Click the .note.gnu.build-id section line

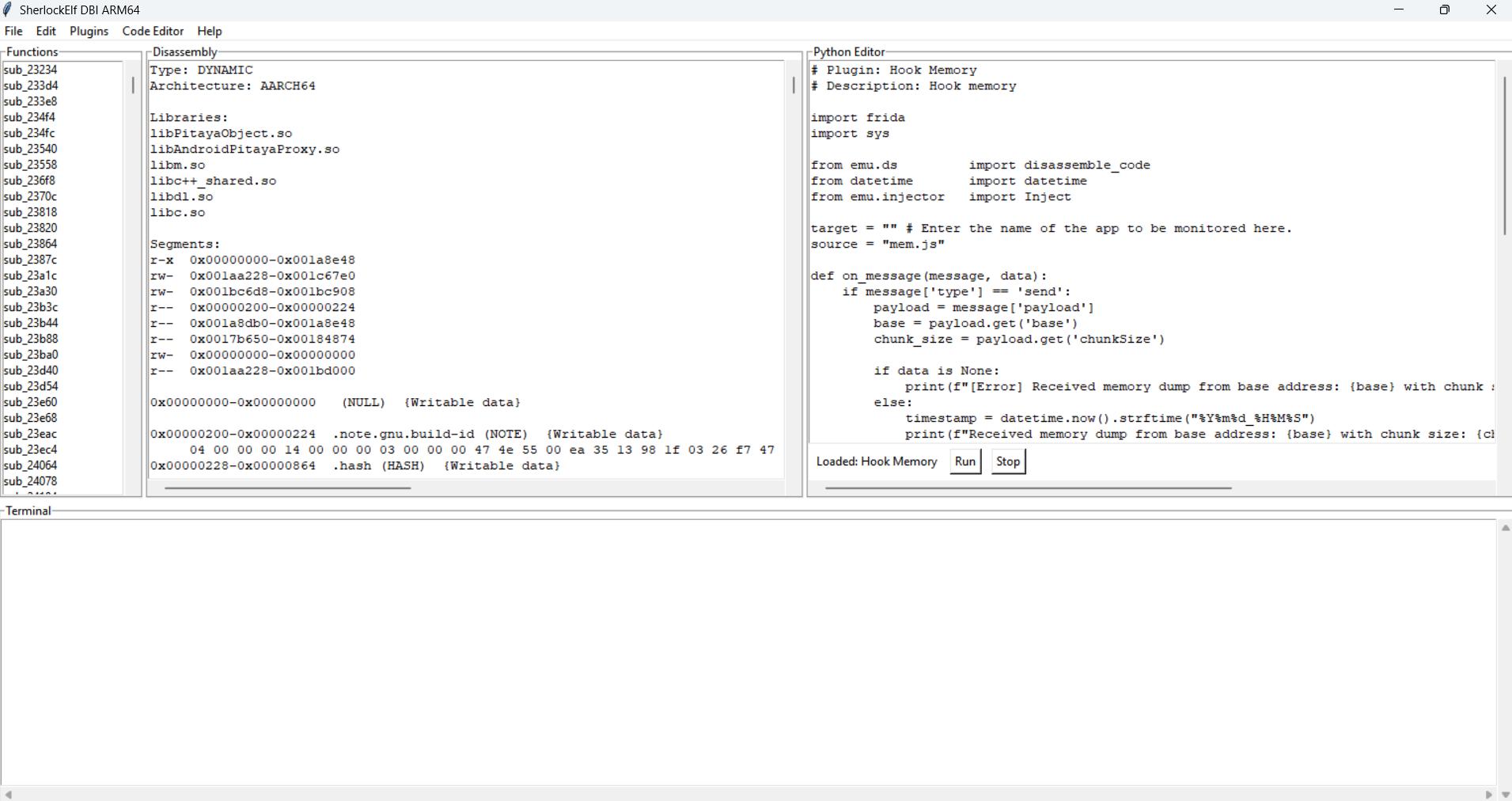tap(407, 434)
